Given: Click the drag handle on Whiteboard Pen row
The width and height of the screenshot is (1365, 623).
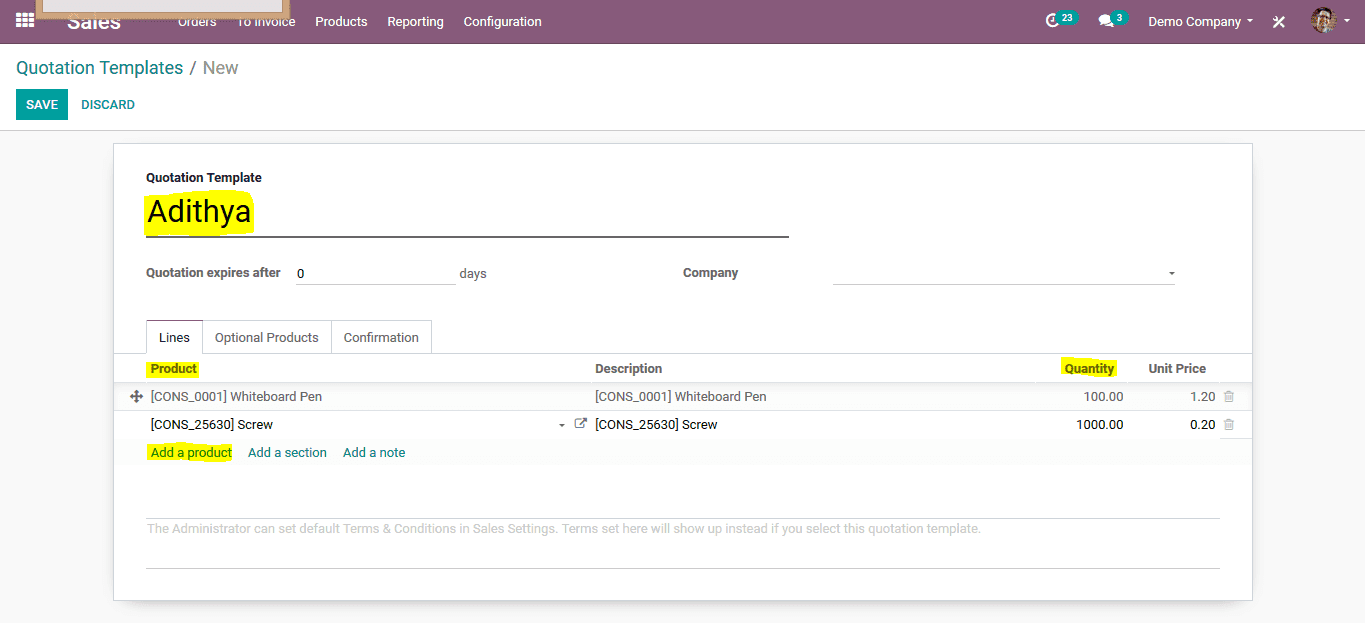Looking at the screenshot, I should tap(137, 397).
